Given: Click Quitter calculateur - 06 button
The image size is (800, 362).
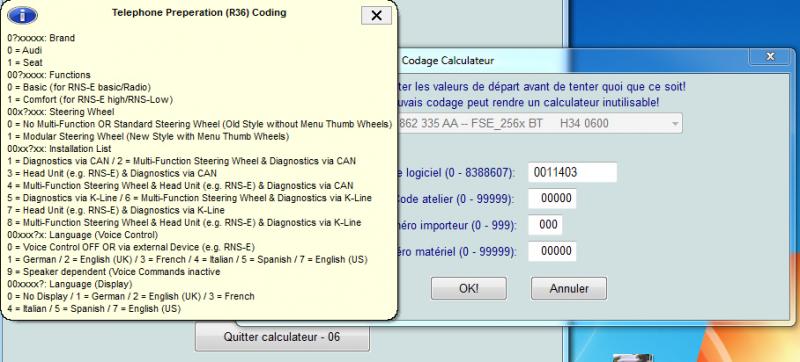Looking at the screenshot, I should coord(282,337).
